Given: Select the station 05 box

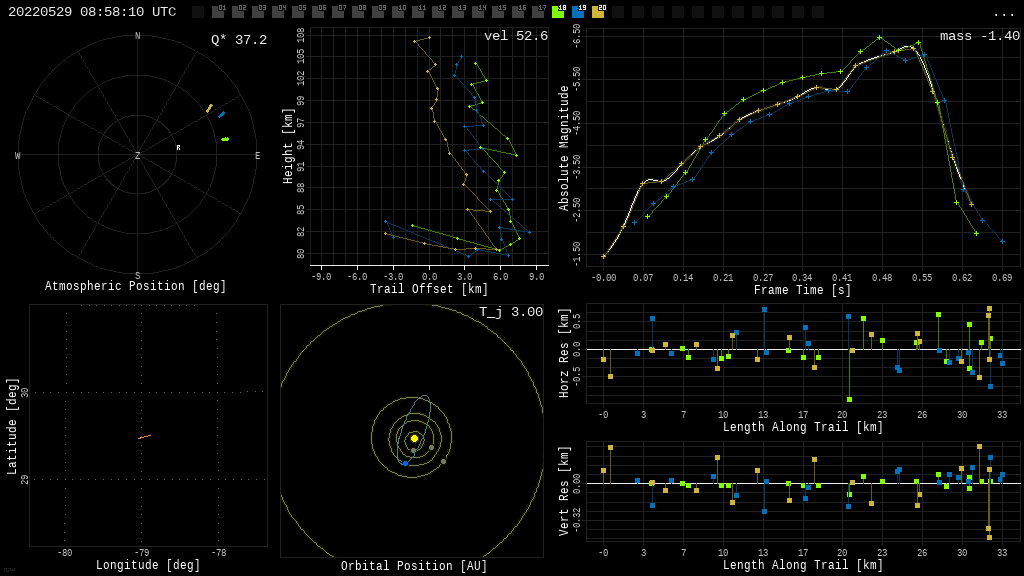Looking at the screenshot, I should (x=298, y=12).
